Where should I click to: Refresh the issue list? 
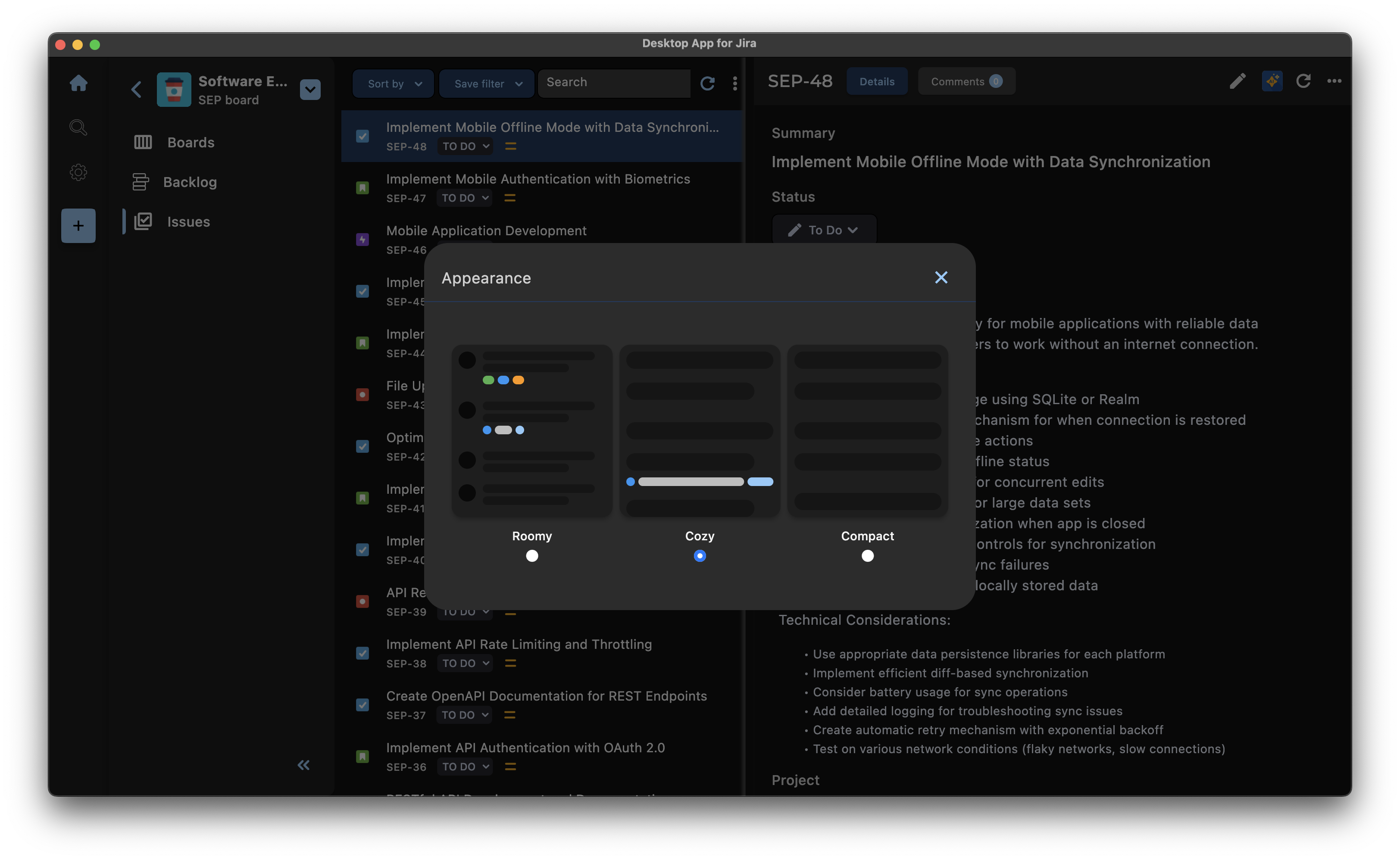click(707, 84)
